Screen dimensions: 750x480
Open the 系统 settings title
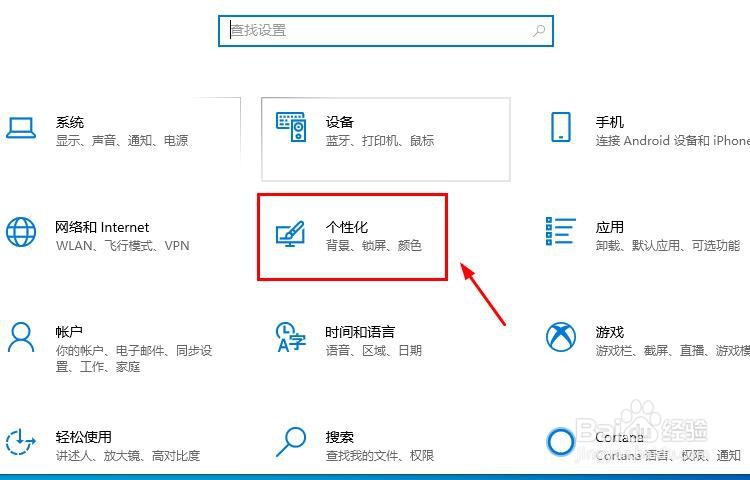70,122
